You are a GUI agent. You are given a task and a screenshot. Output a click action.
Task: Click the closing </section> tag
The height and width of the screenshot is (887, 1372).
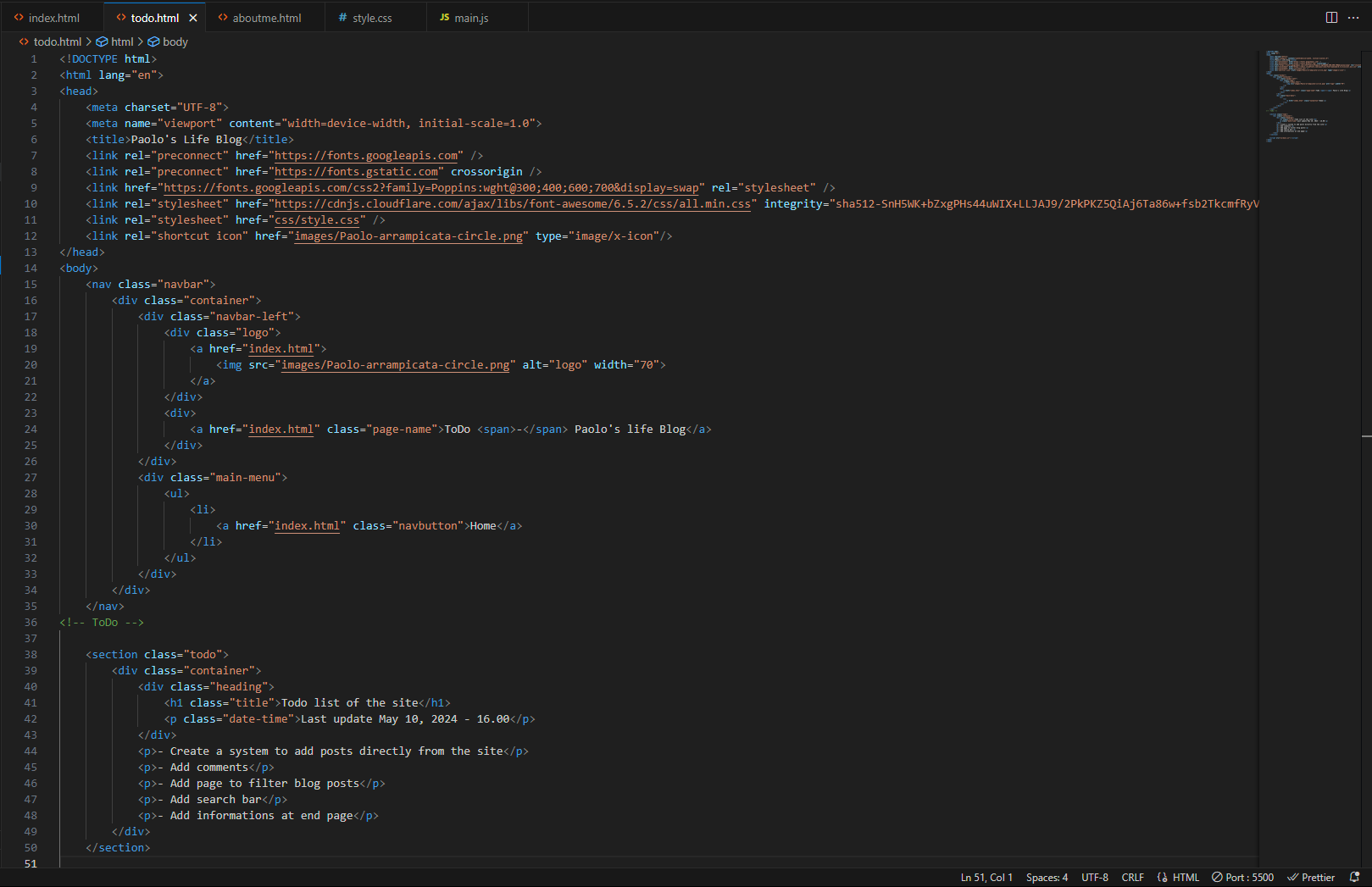118,848
